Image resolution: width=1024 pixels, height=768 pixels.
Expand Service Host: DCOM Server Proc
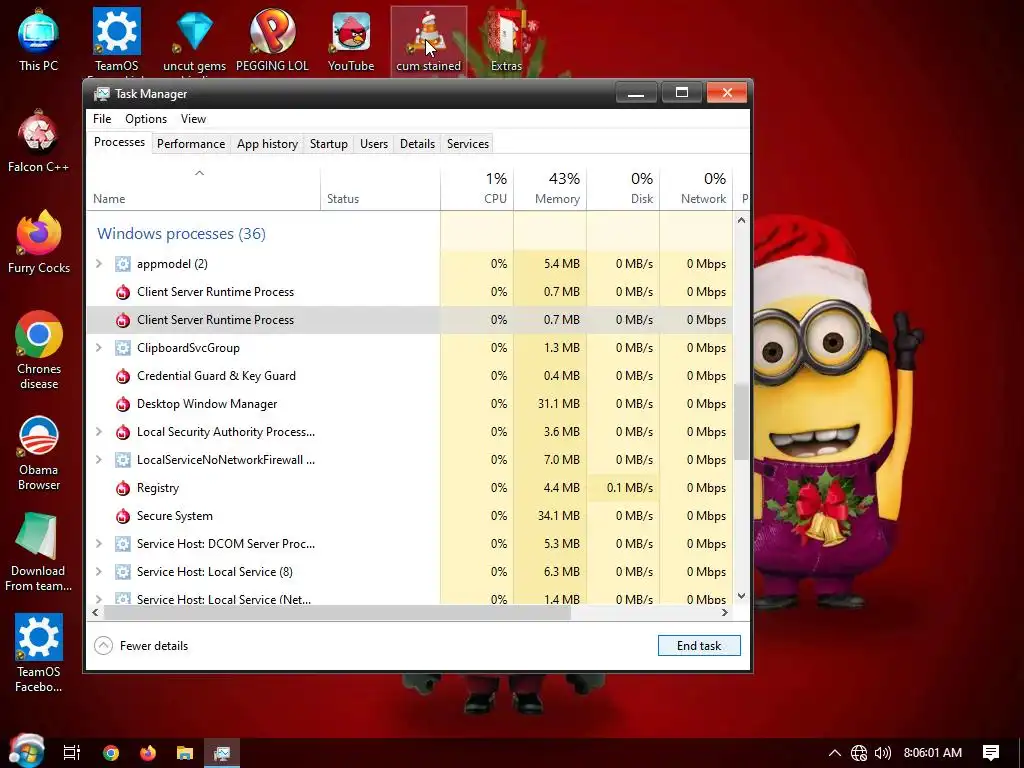pyautogui.click(x=99, y=543)
